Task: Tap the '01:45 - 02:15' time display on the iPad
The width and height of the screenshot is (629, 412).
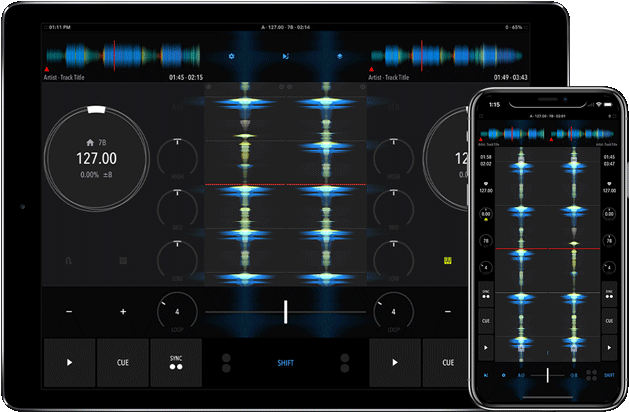Action: 186,77
